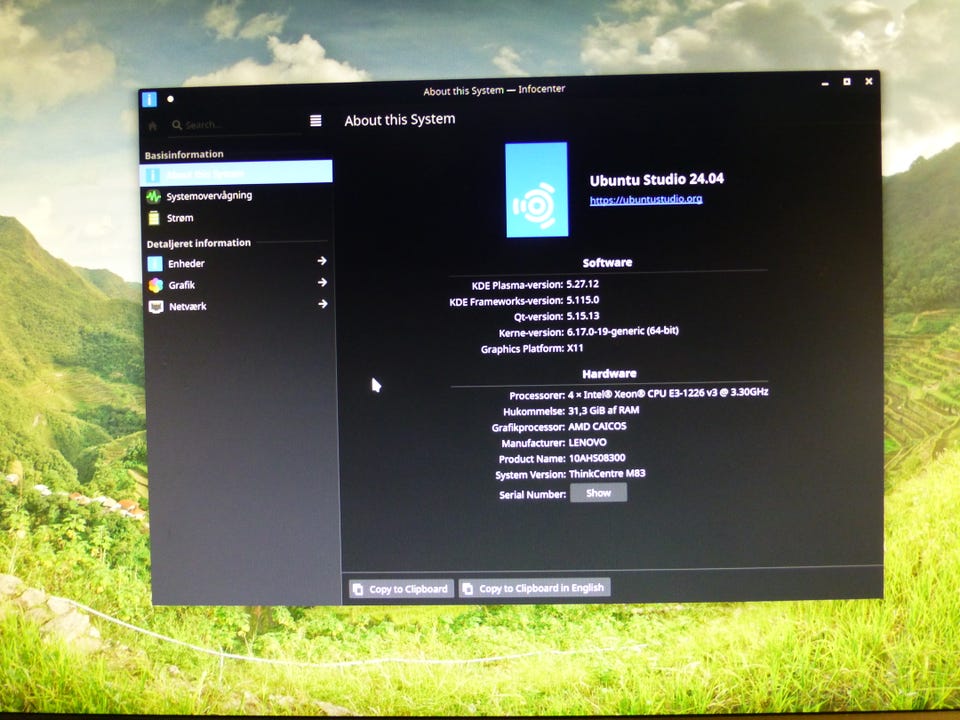Select the Systemovervågning entry
The width and height of the screenshot is (960, 720).
(x=238, y=196)
